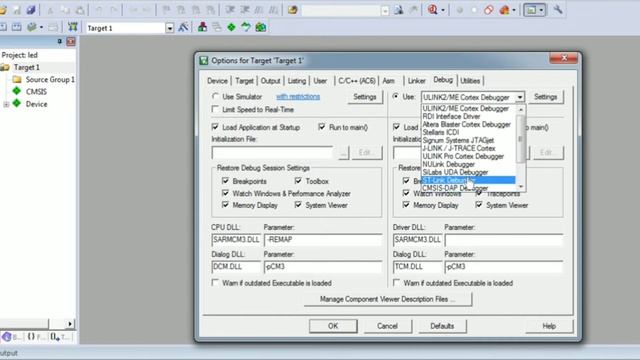The image size is (640, 360).
Task: Click the Device component diamond icon
Action: 17,103
